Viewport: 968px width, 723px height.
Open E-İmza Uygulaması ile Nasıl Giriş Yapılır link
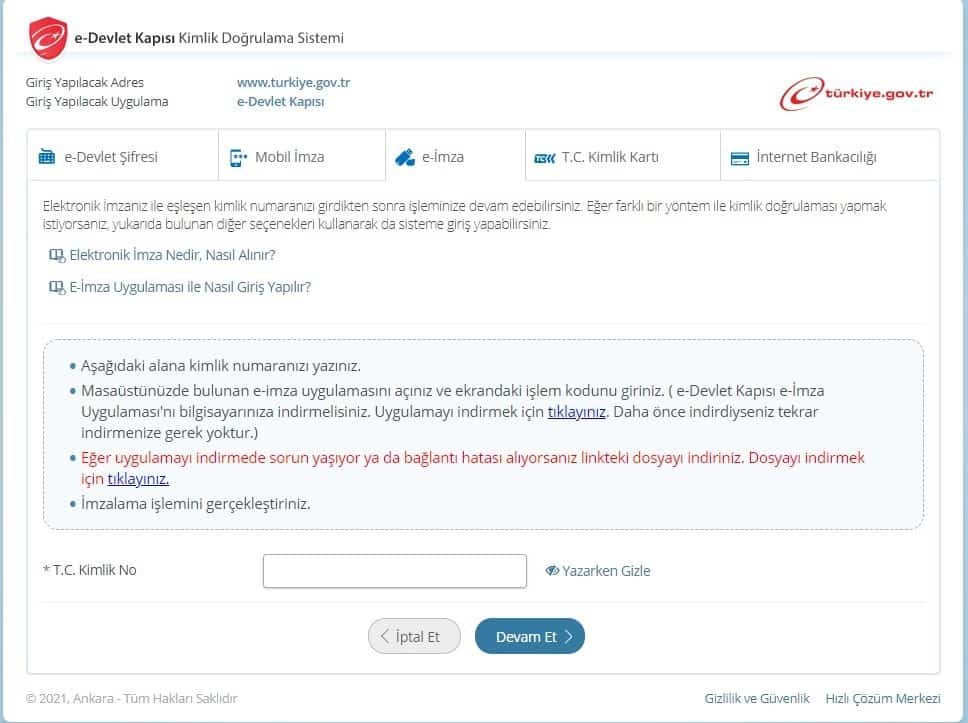(x=190, y=287)
